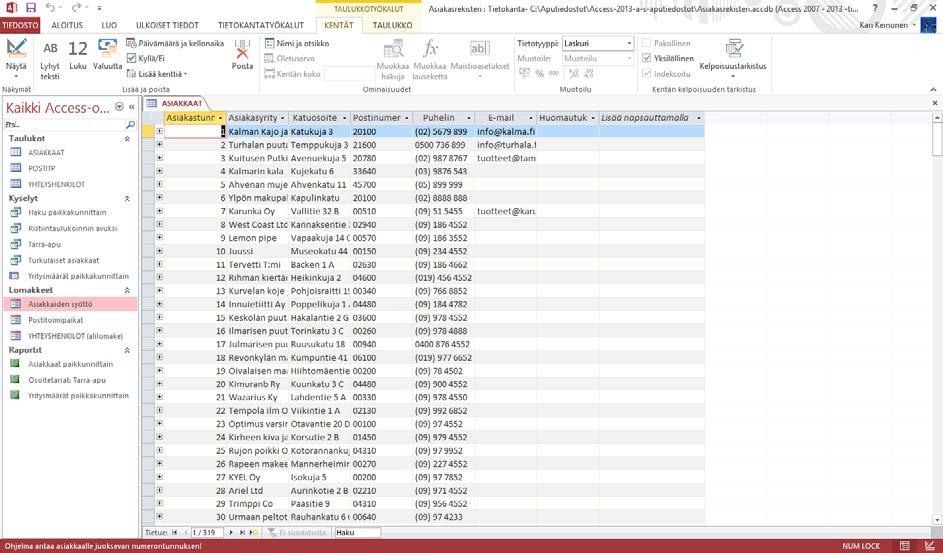The width and height of the screenshot is (943, 553).
Task: Open Turkulaiset asiakkaat query
Action: pos(64,261)
